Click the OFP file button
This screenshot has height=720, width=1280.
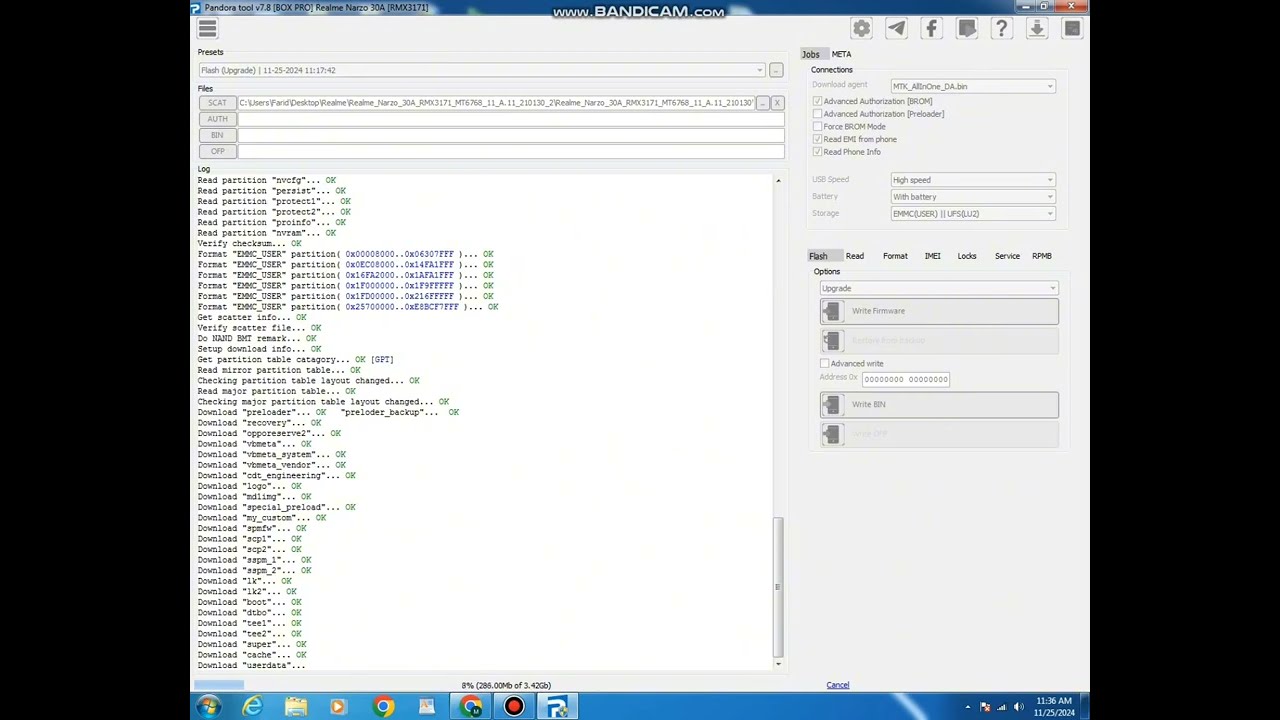point(217,151)
